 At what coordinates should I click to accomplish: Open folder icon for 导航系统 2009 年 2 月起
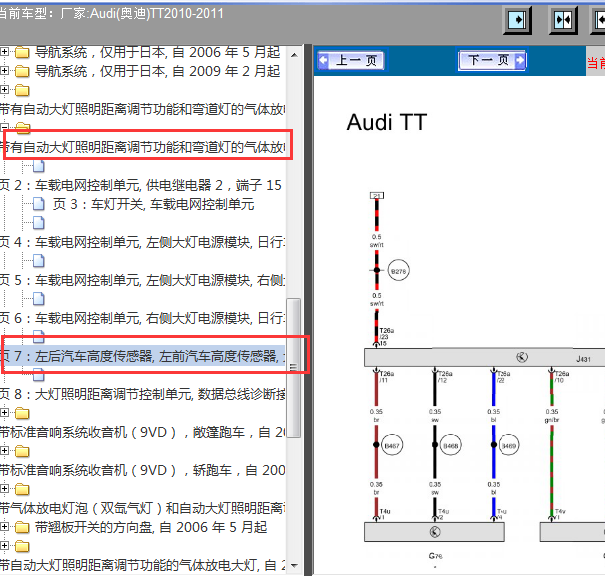pos(22,71)
